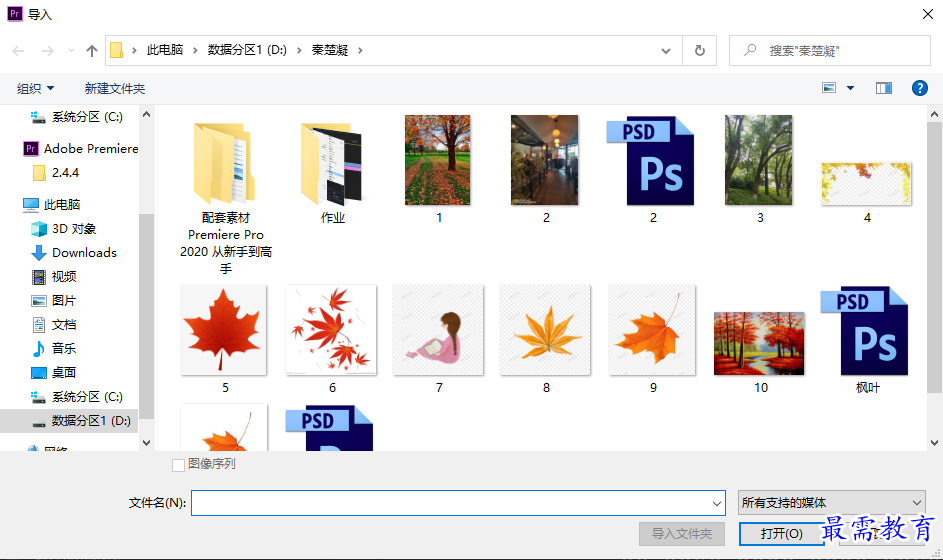
Task: Refresh the current folder view
Action: tap(699, 51)
